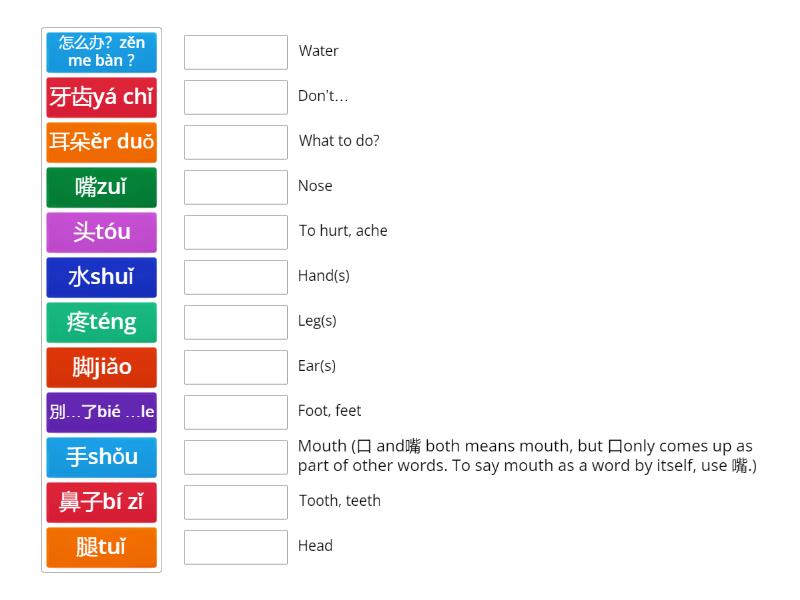This screenshot has height=600, width=800.
Task: Select the empty slot beside Don't…
Action: pyautogui.click(x=235, y=97)
